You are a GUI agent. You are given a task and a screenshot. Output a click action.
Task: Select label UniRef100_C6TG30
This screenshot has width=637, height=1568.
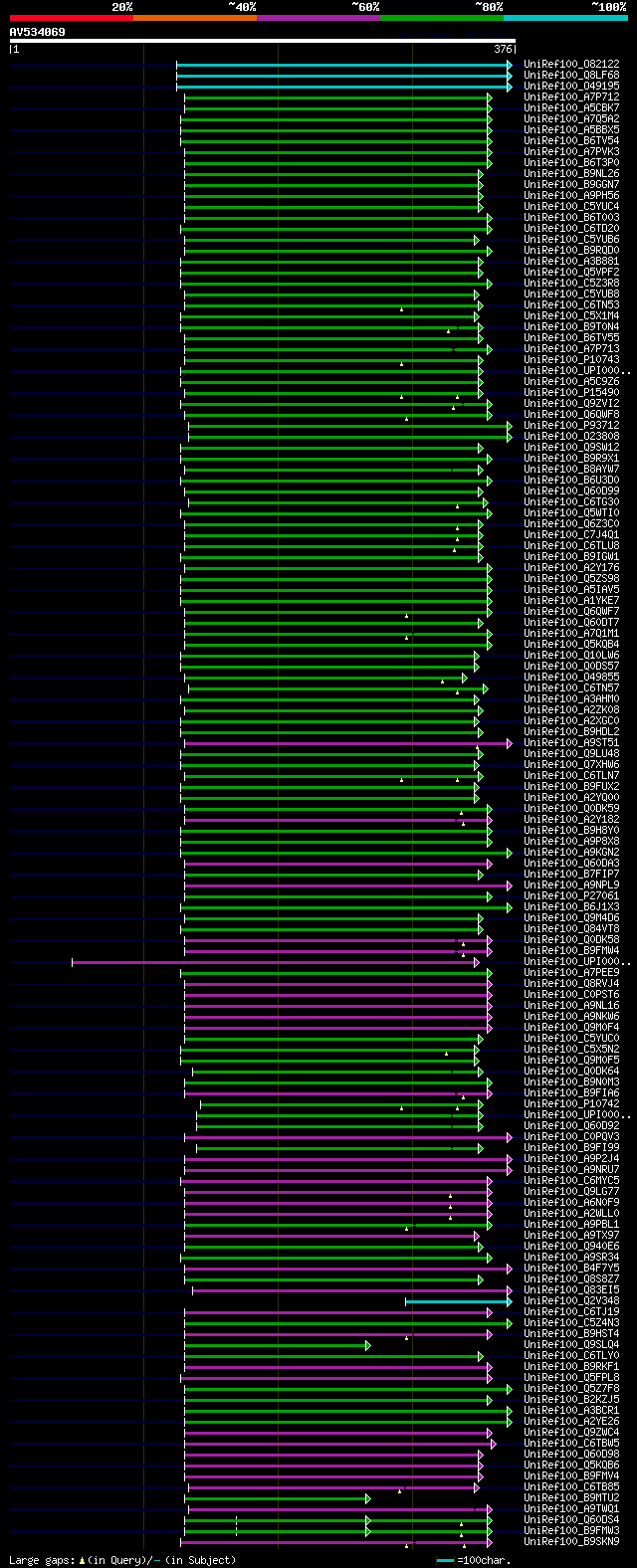pos(571,501)
